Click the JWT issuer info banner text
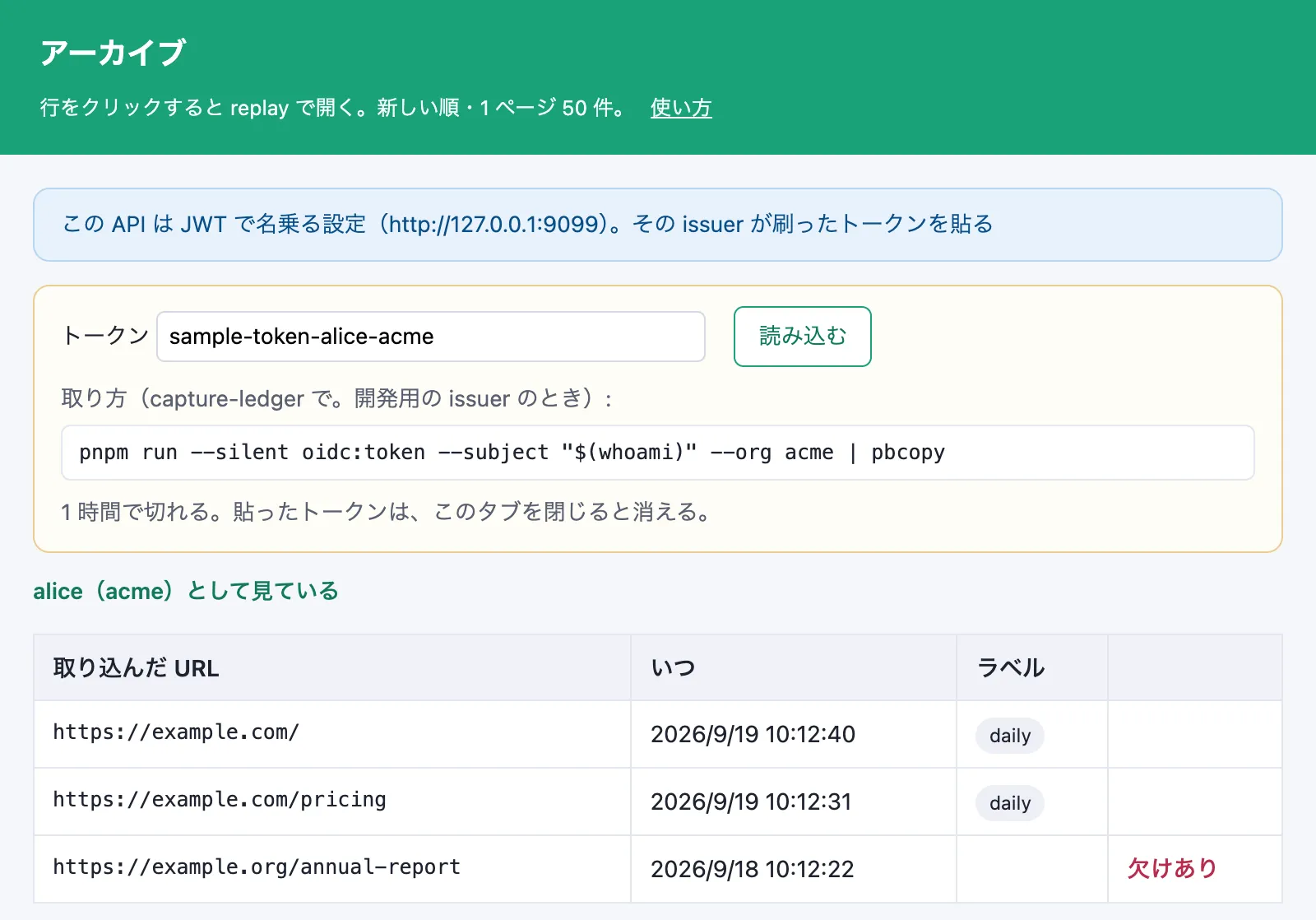The height and width of the screenshot is (920, 1316). click(528, 224)
